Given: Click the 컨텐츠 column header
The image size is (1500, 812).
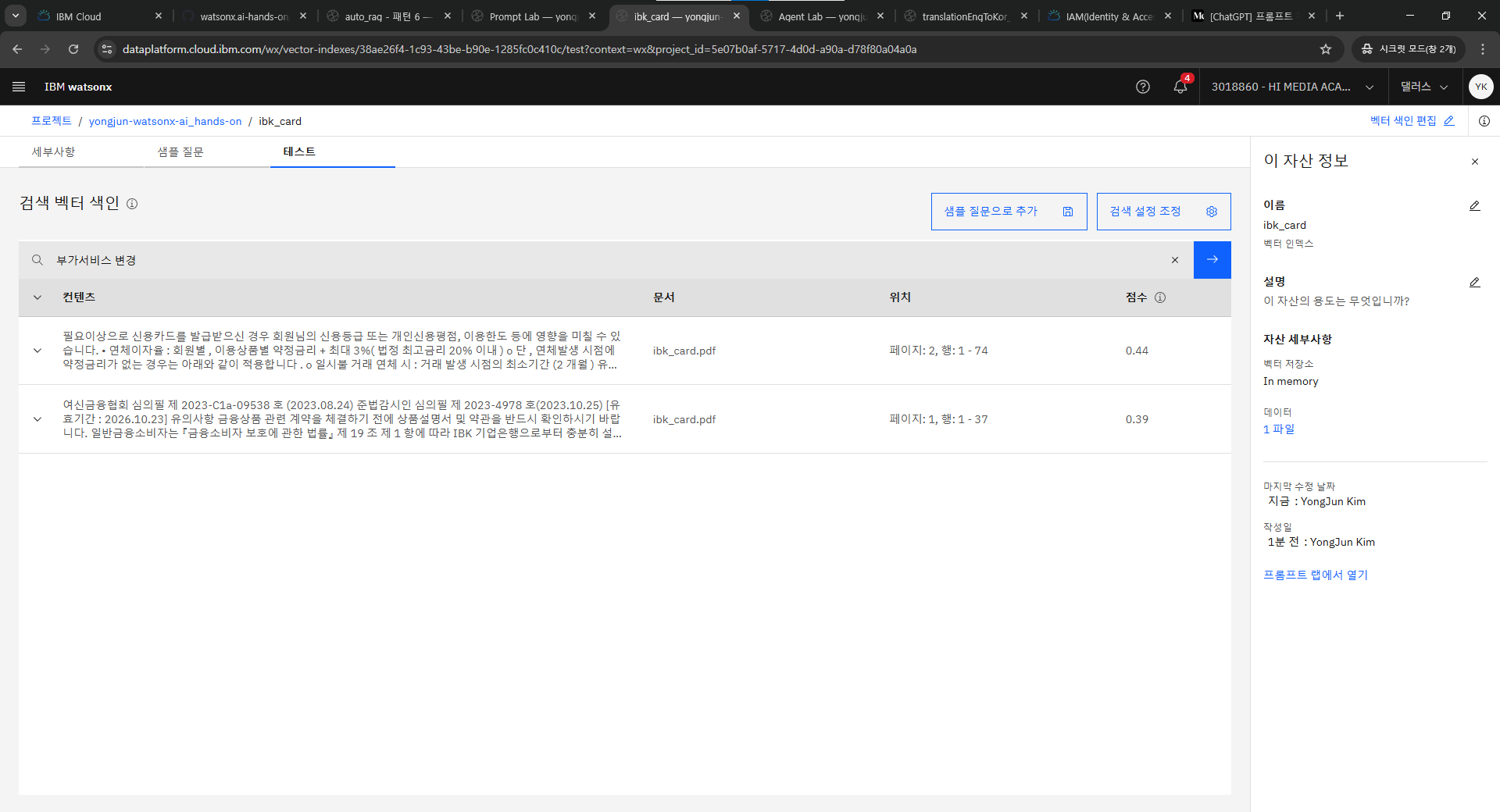Looking at the screenshot, I should [79, 297].
